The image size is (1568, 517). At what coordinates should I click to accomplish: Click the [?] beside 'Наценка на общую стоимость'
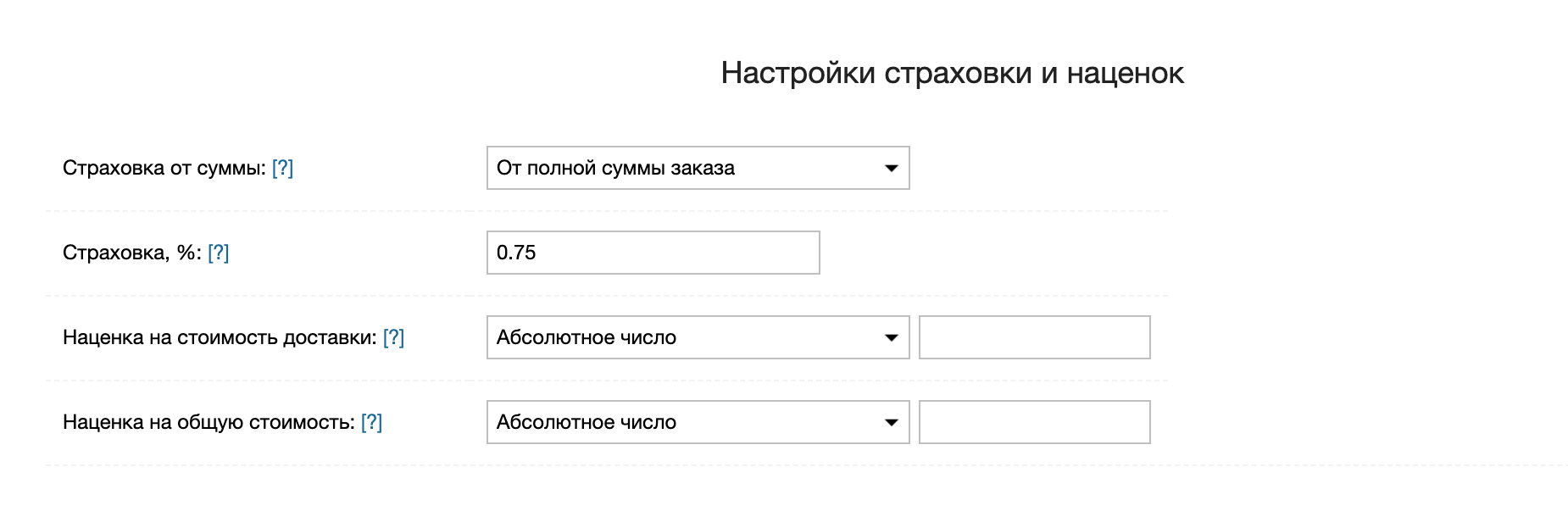coord(371,422)
